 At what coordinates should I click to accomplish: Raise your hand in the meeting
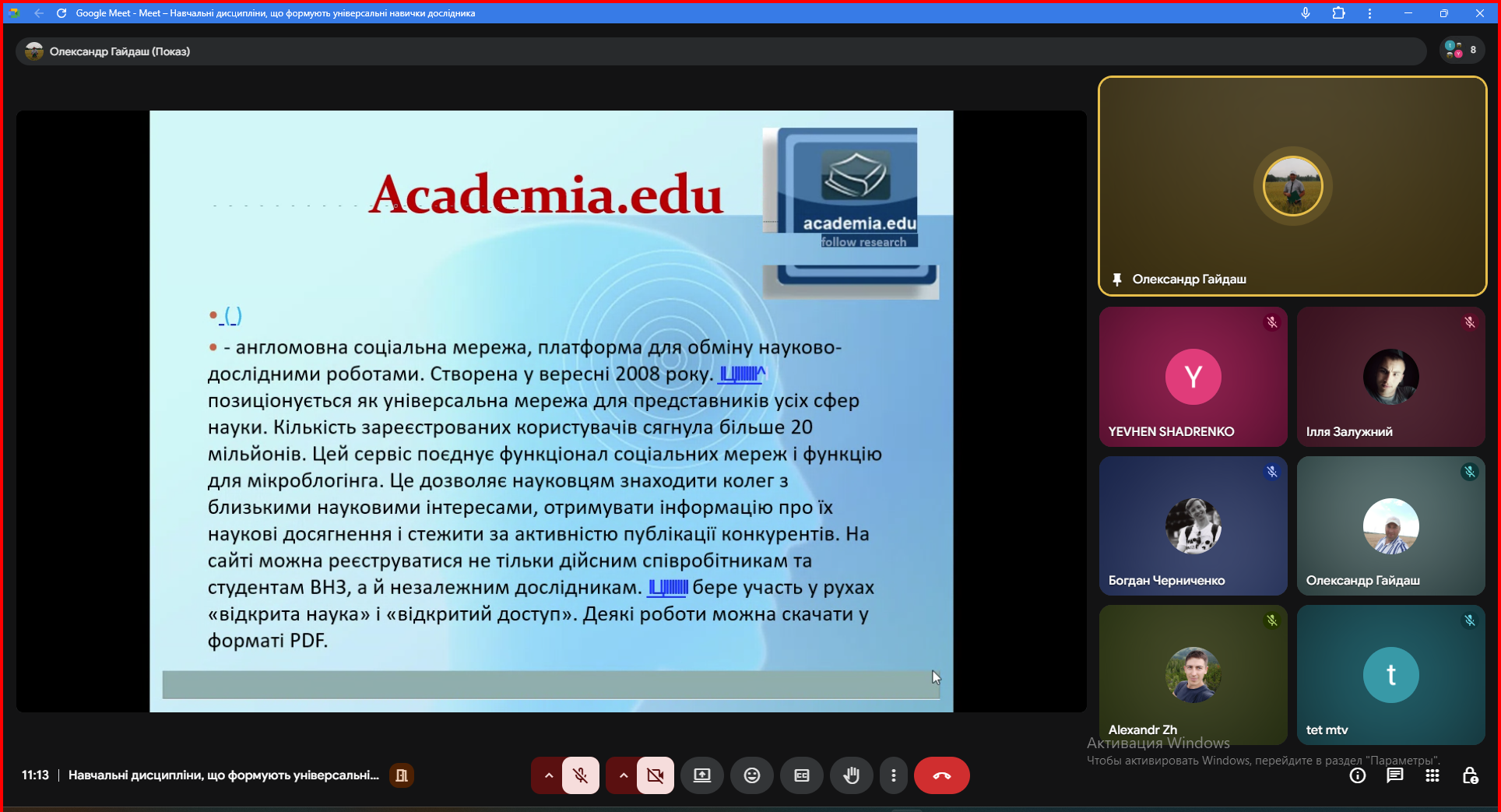tap(852, 775)
